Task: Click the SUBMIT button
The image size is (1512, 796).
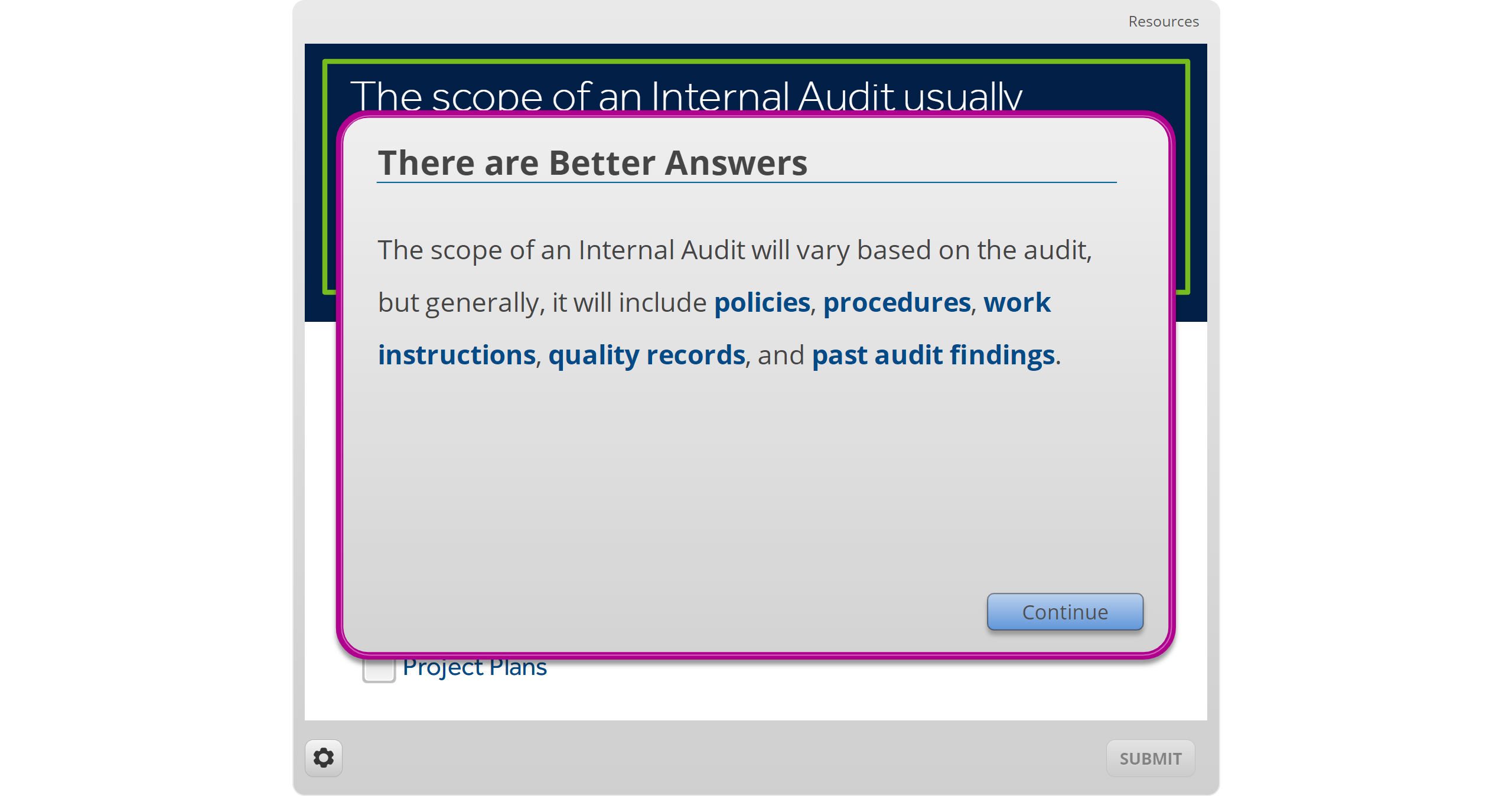Action: pyautogui.click(x=1150, y=758)
